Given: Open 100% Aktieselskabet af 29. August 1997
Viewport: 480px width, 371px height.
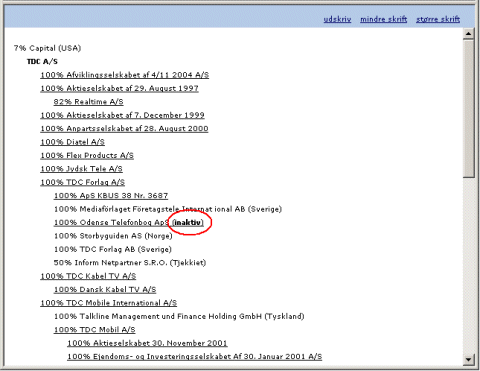Looking at the screenshot, I should (x=119, y=88).
